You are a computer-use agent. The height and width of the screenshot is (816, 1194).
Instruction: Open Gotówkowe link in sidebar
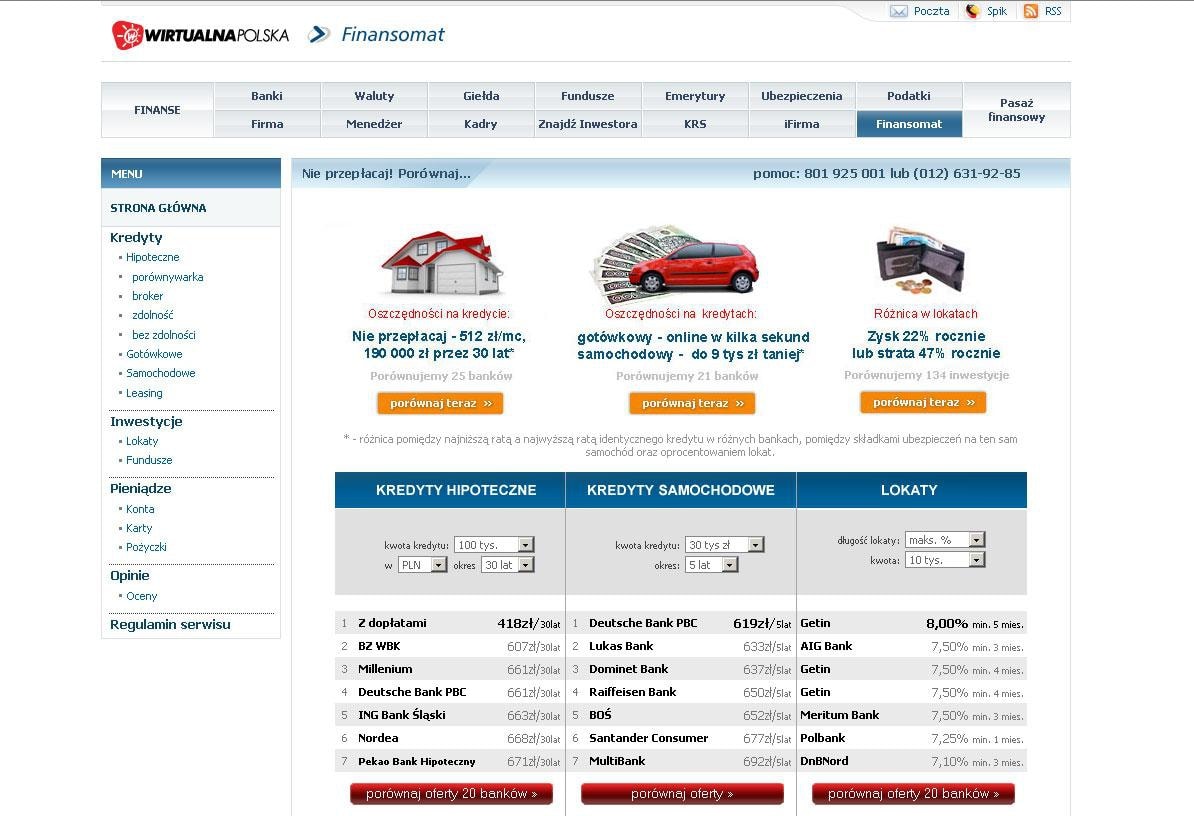[154, 354]
